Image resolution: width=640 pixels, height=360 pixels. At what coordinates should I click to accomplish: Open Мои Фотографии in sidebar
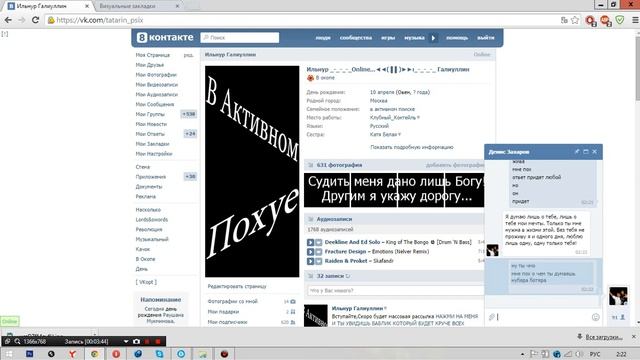click(156, 75)
